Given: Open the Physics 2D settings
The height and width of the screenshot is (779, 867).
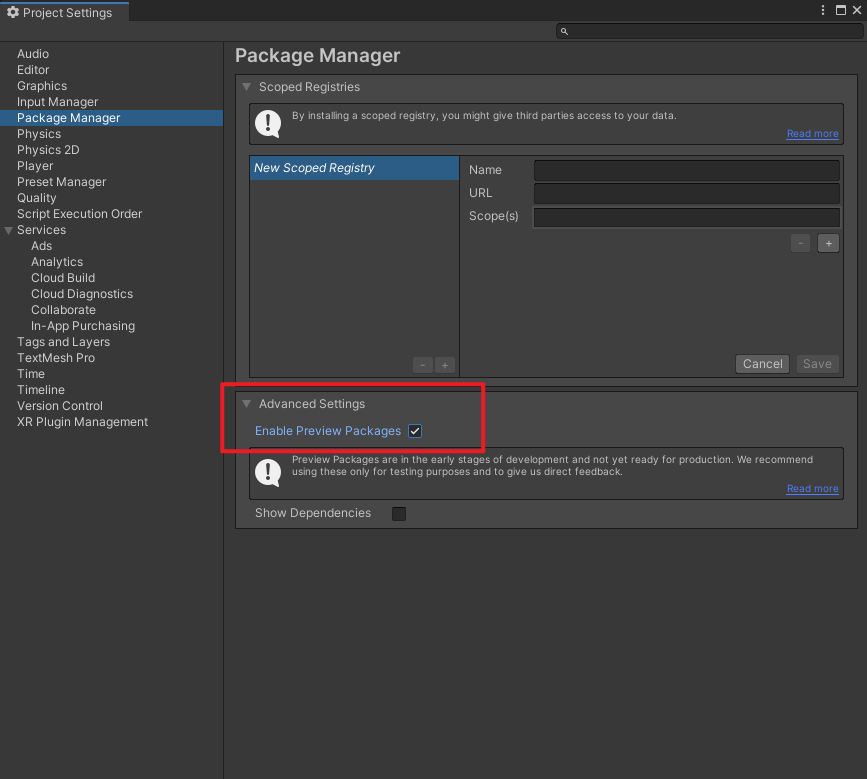Looking at the screenshot, I should (48, 150).
